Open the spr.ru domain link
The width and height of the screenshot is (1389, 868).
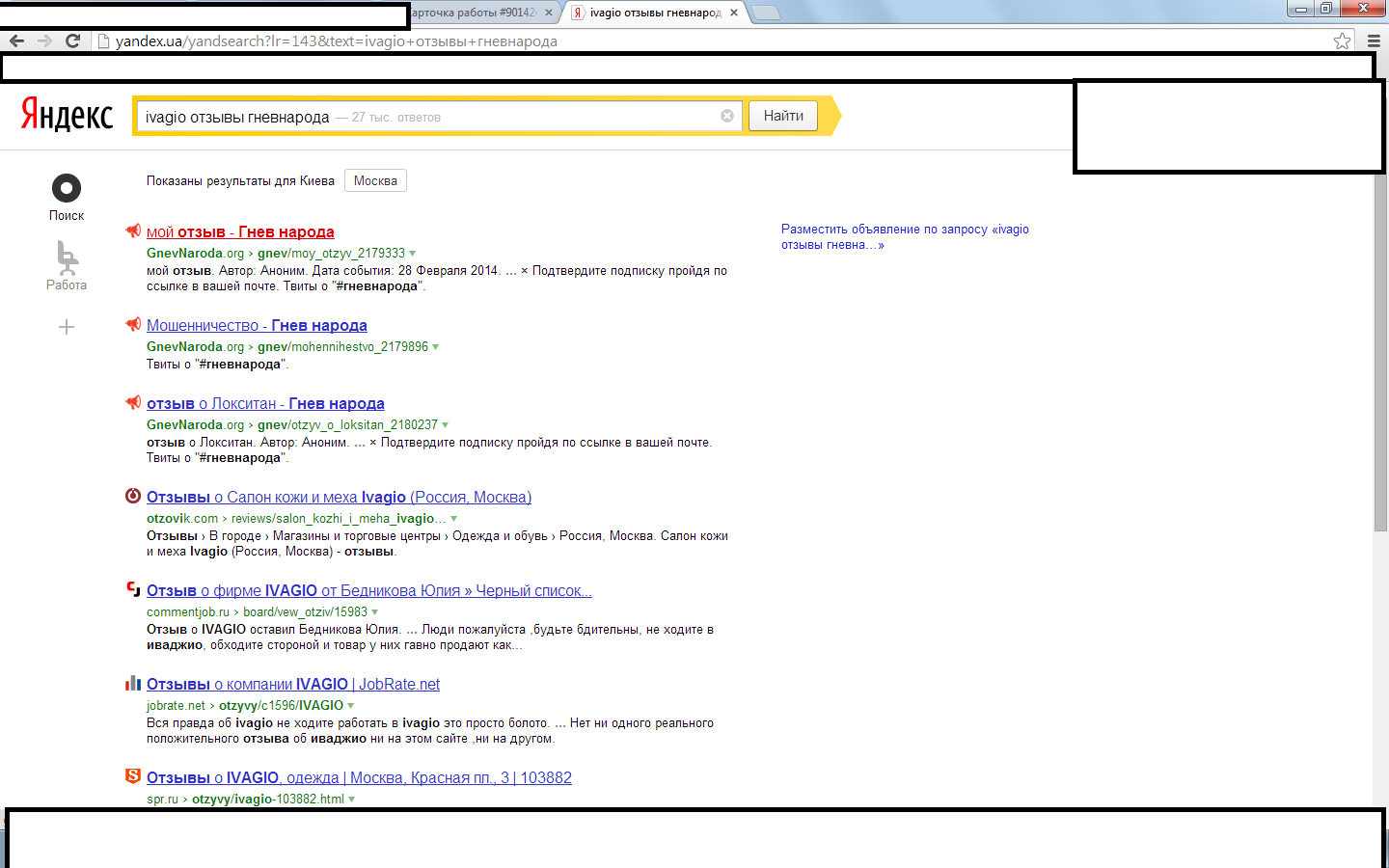point(162,800)
